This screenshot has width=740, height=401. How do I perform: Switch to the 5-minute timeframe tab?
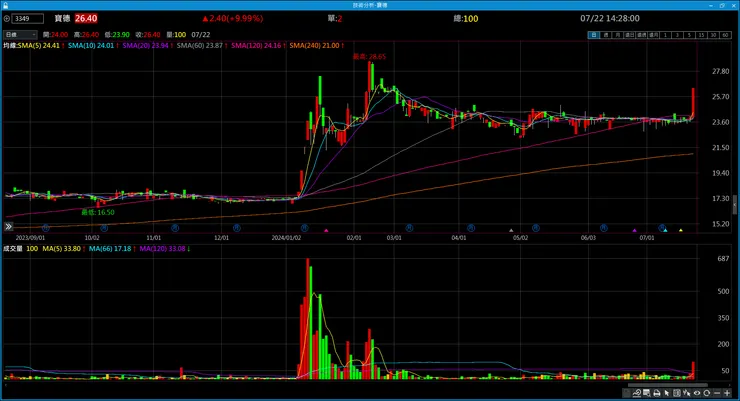click(689, 35)
